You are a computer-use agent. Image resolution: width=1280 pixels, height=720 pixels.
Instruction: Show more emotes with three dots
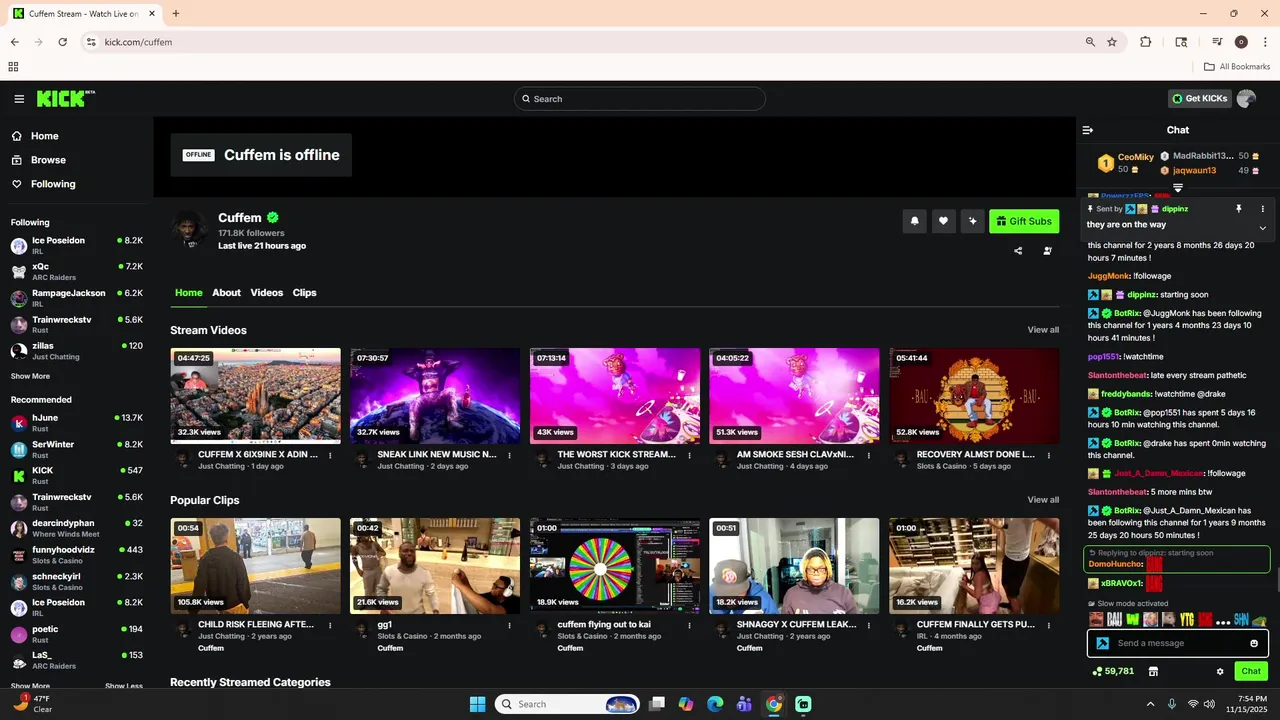(x=1223, y=621)
